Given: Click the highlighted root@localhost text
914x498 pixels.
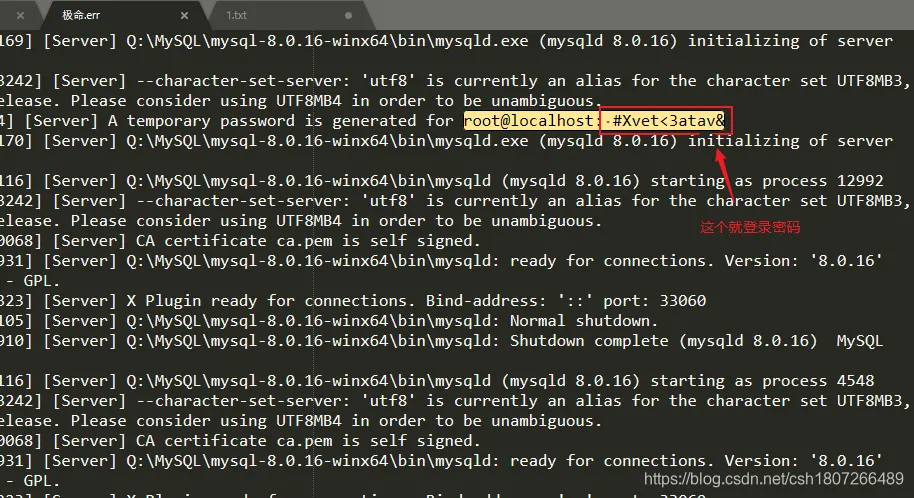Looking at the screenshot, I should [x=529, y=121].
